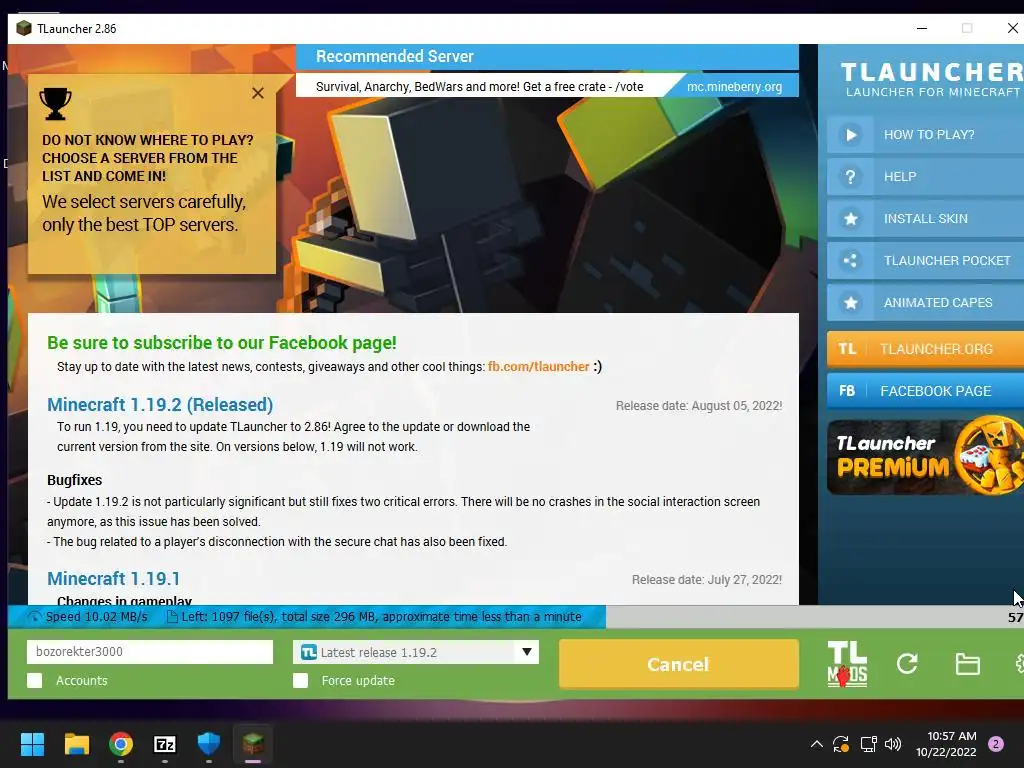The height and width of the screenshot is (768, 1024).
Task: Click the ANIMATED CAPES star icon
Action: (850, 303)
